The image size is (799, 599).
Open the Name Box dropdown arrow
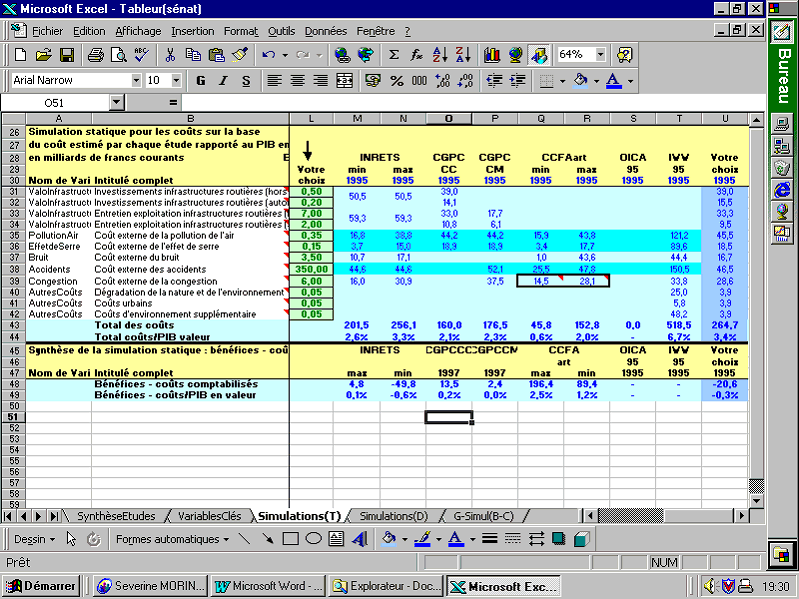point(116,102)
